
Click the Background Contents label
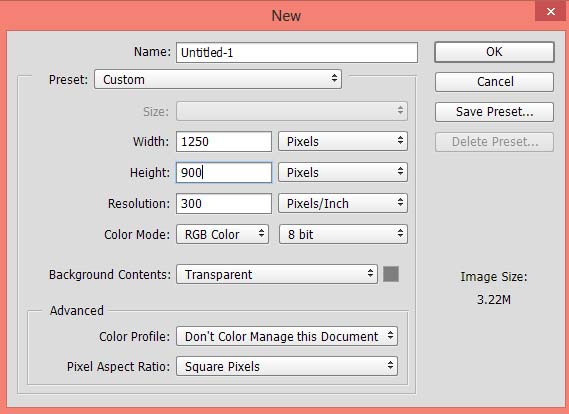pyautogui.click(x=110, y=275)
